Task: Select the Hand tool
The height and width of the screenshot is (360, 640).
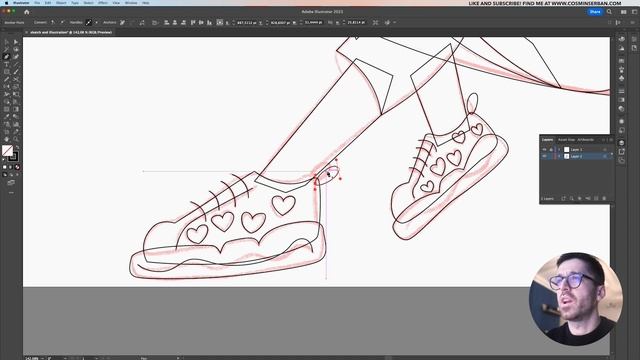Action: coord(6,139)
